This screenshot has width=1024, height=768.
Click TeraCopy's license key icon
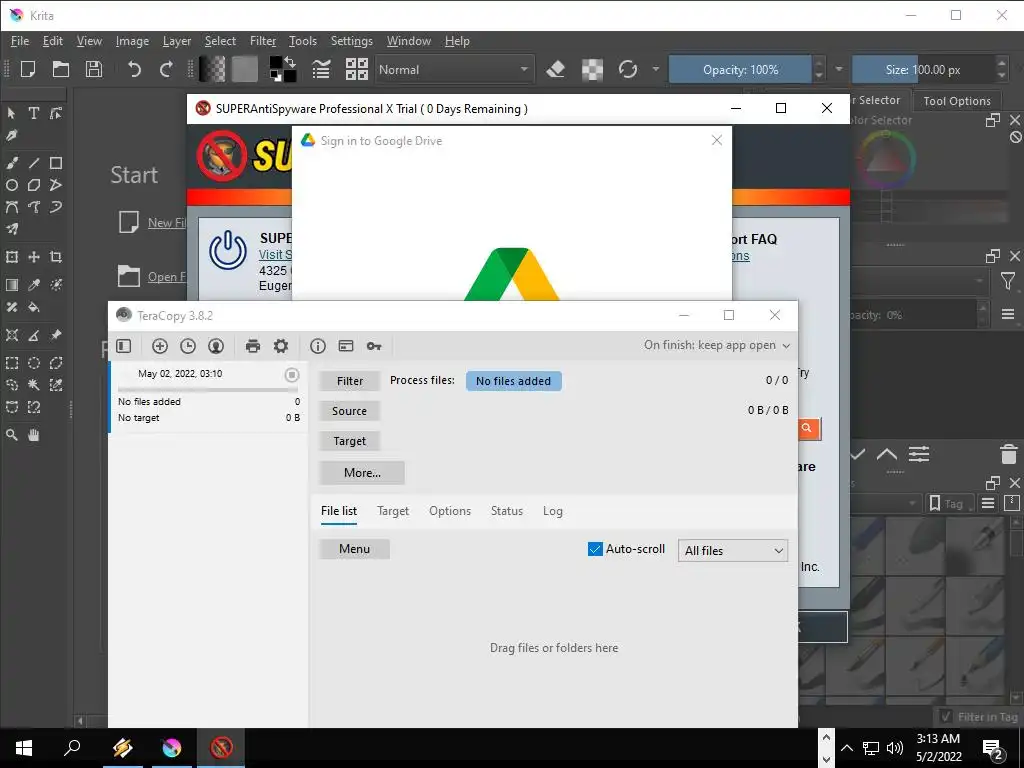pos(374,346)
